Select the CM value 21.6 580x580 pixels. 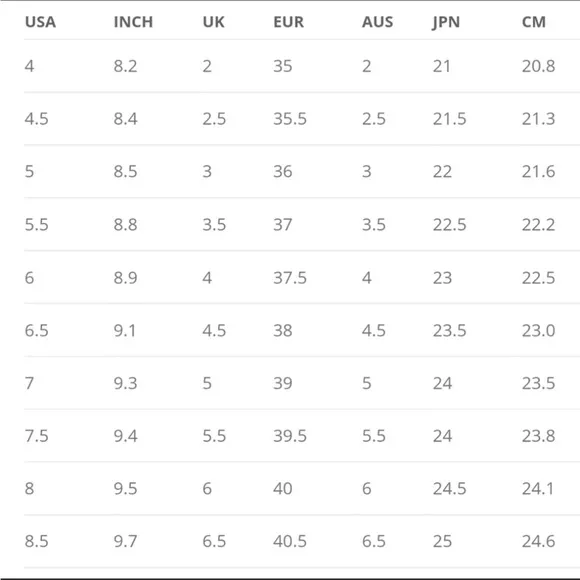[x=539, y=172]
